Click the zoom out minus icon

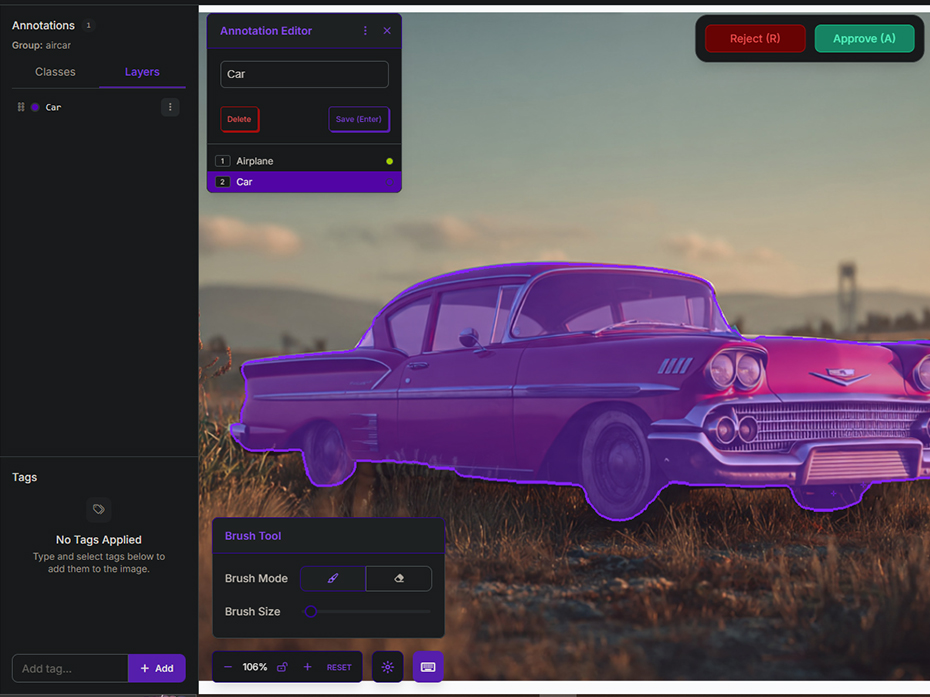click(228, 667)
